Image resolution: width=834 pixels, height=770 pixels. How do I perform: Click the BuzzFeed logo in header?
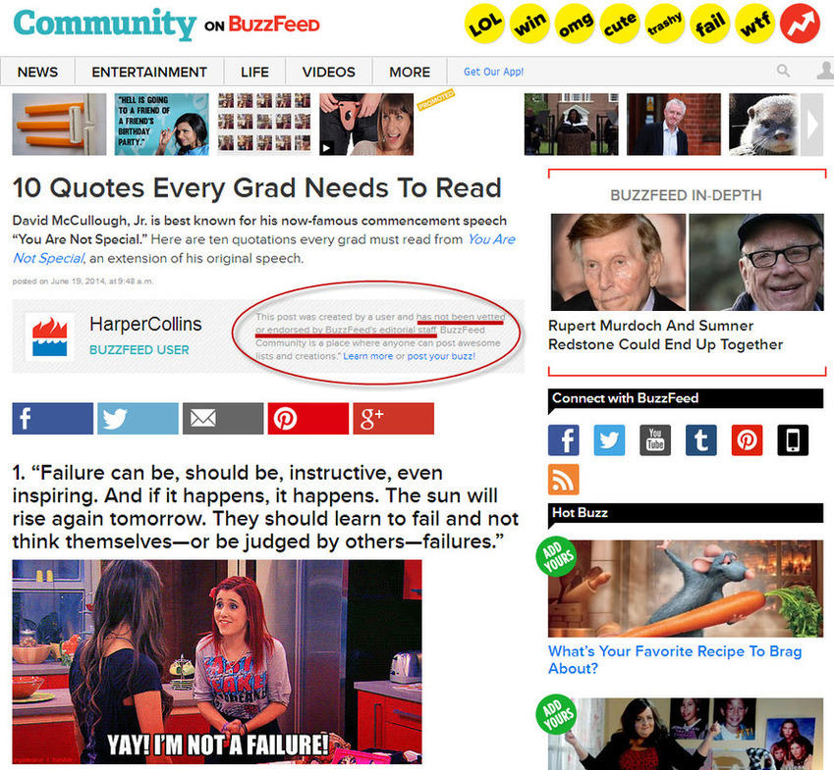point(274,24)
